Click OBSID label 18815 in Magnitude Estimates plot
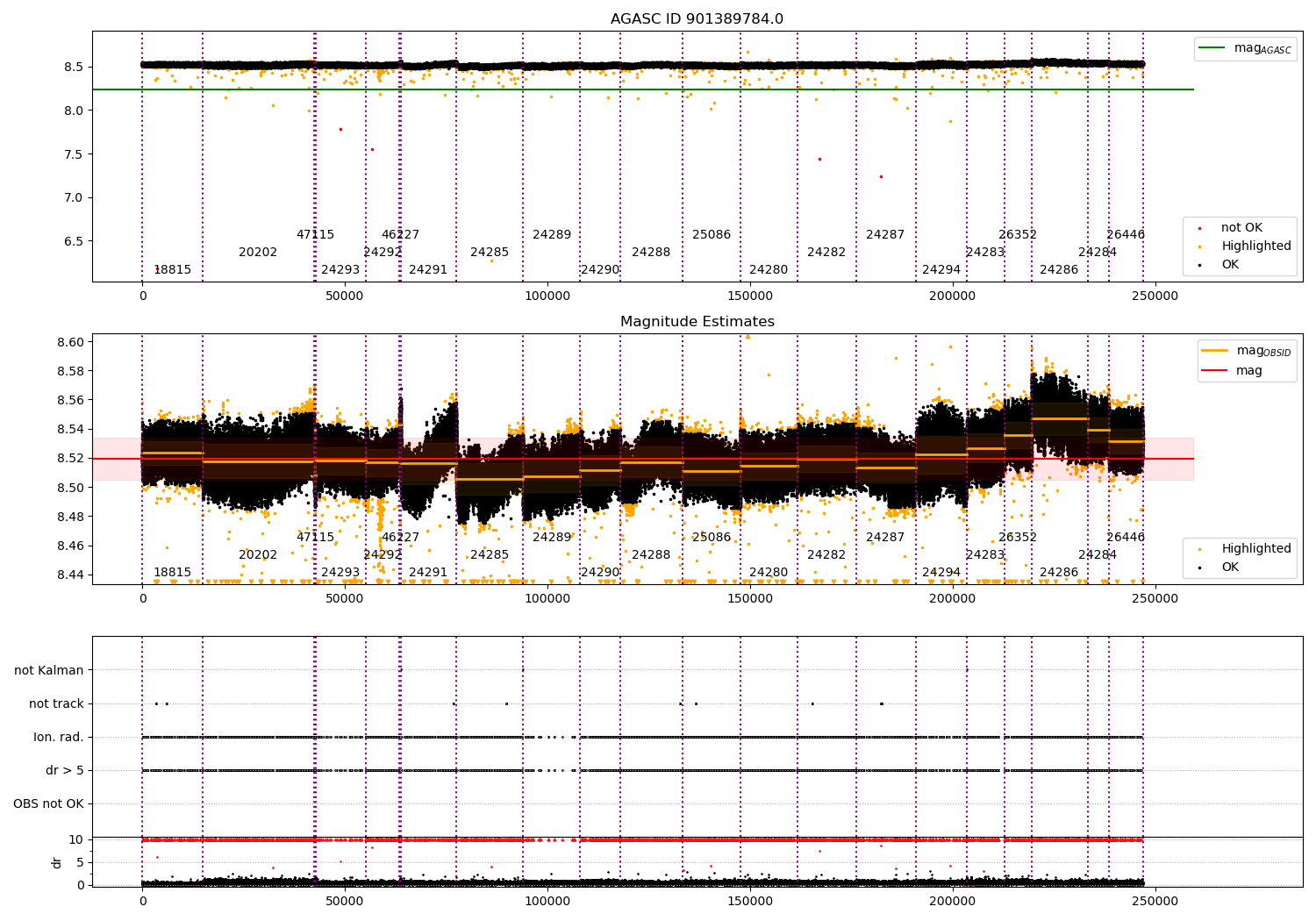The image size is (1316, 921). 172,573
